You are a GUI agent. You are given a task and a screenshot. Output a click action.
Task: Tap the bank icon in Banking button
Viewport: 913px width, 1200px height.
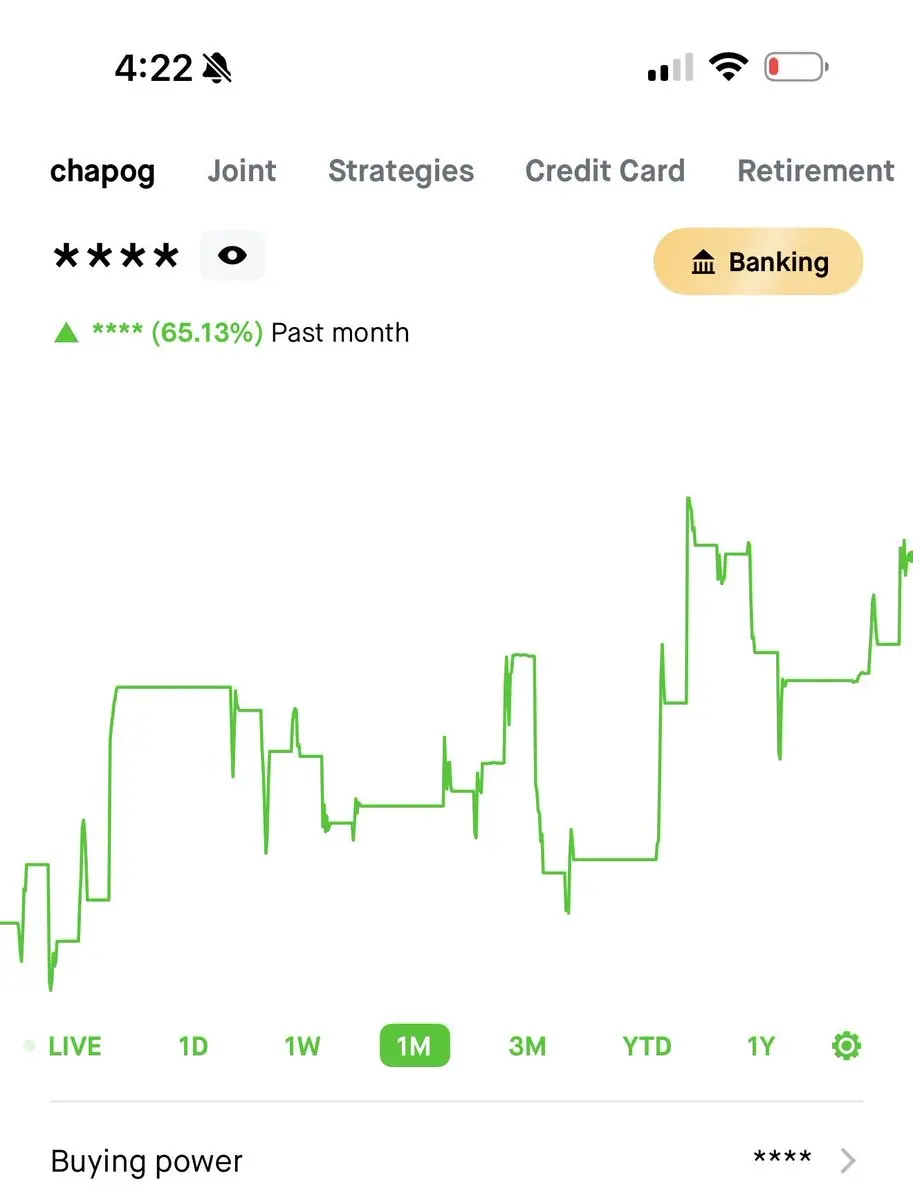[704, 263]
